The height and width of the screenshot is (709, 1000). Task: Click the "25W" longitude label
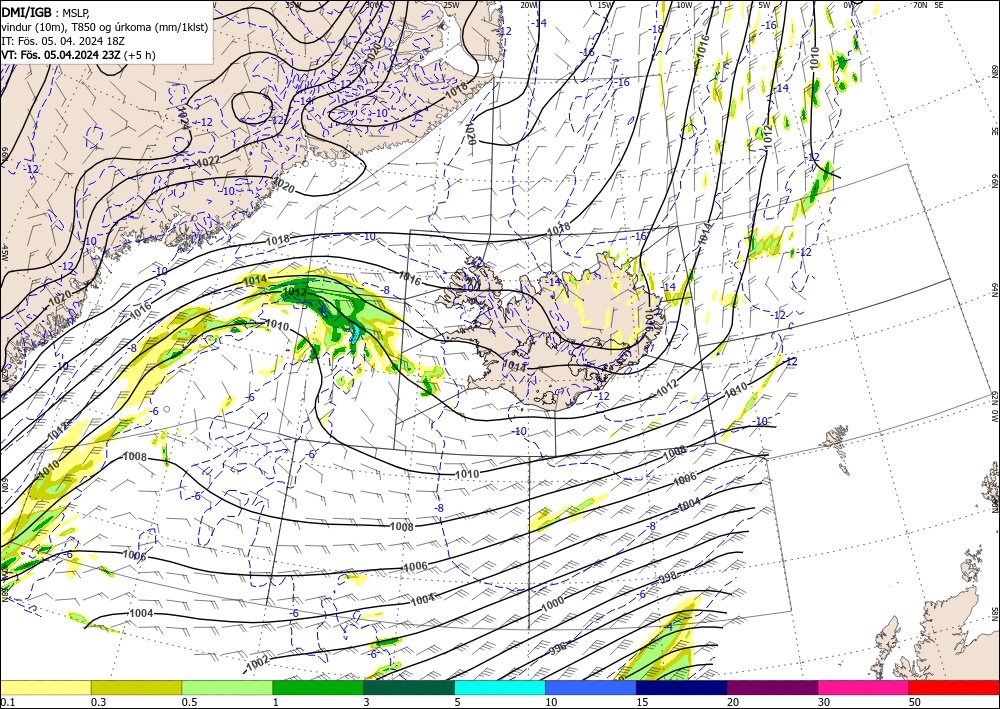coord(451,5)
